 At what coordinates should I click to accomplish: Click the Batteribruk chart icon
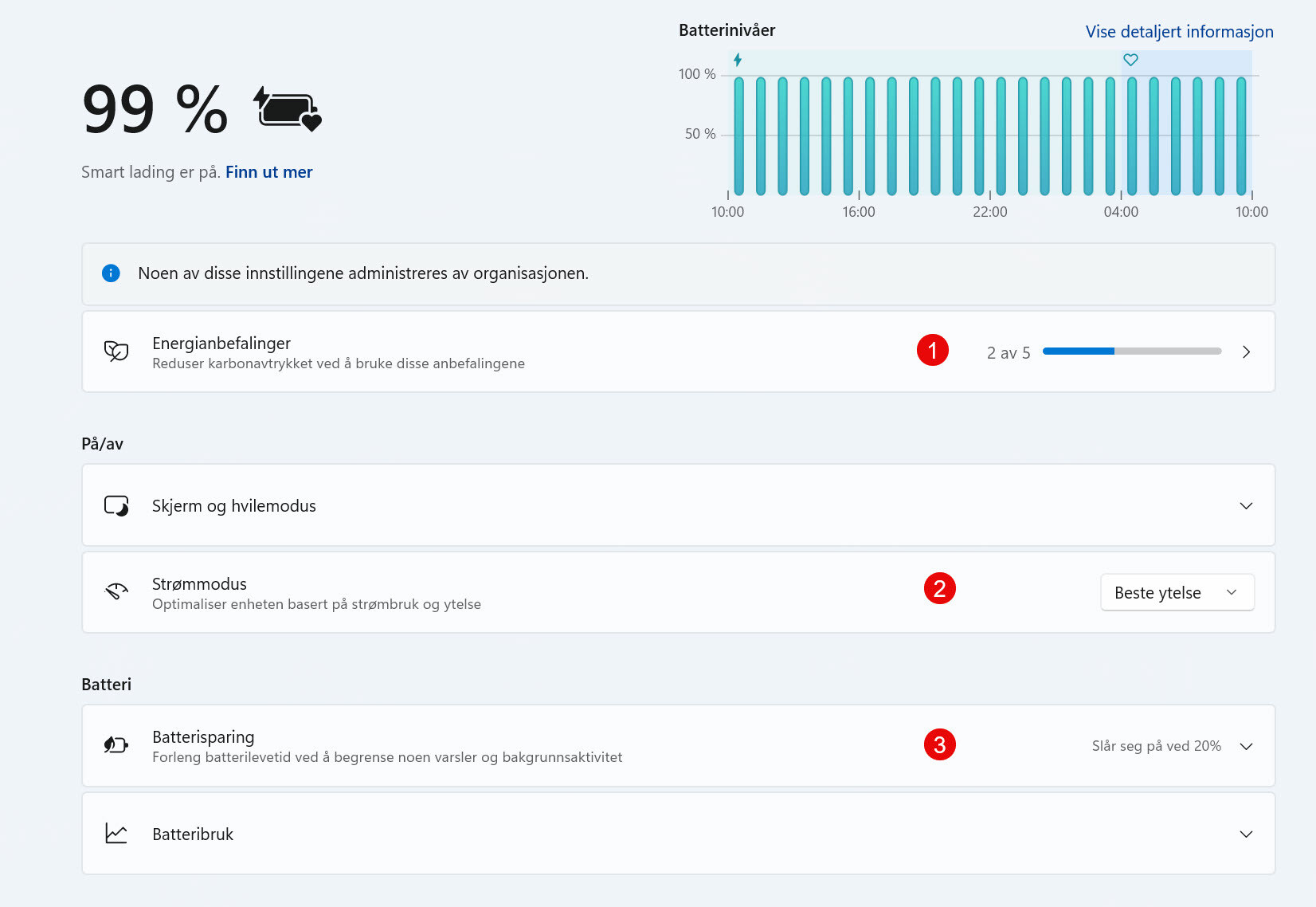click(x=116, y=834)
